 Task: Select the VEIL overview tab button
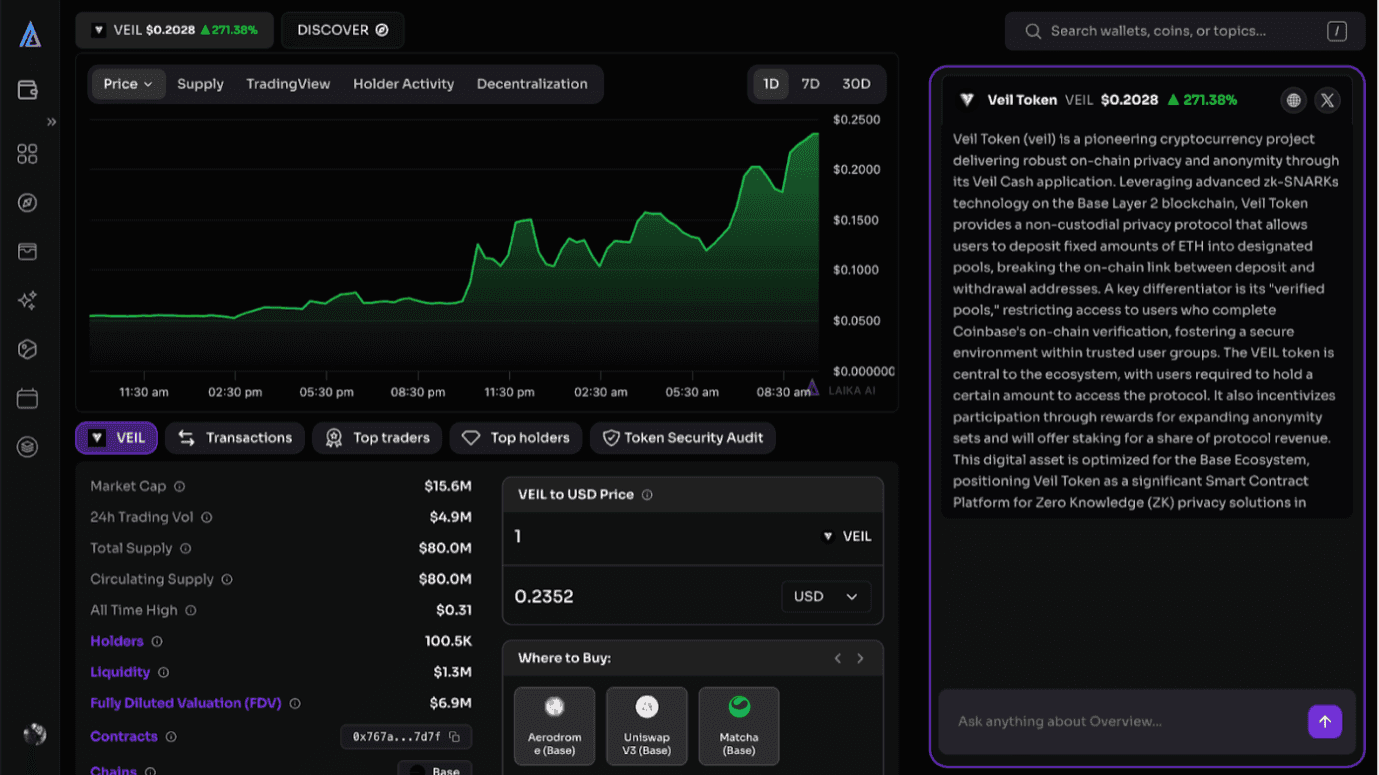116,438
